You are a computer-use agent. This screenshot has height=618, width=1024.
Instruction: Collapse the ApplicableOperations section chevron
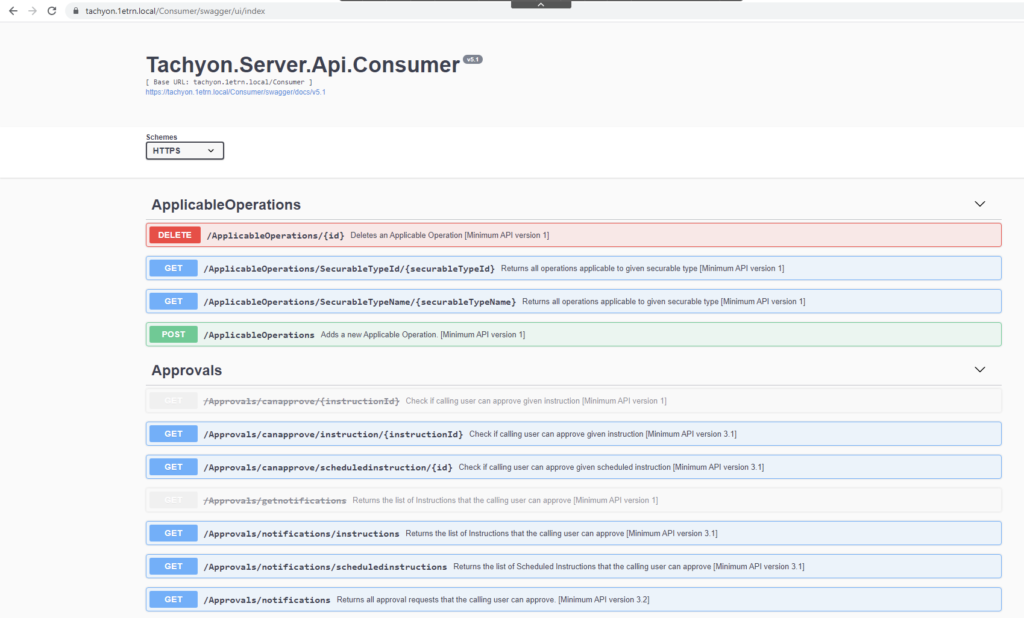click(979, 204)
